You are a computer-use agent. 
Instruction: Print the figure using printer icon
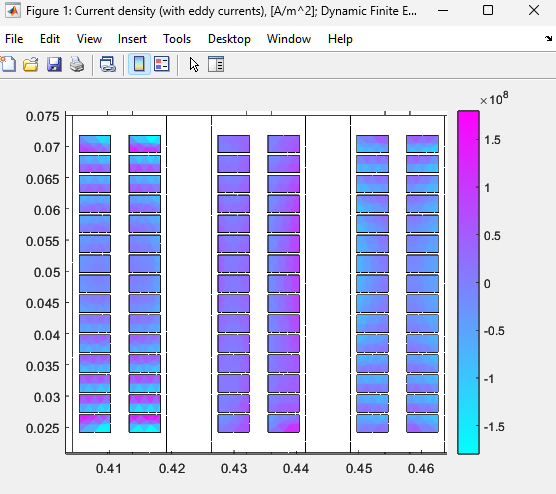77,65
